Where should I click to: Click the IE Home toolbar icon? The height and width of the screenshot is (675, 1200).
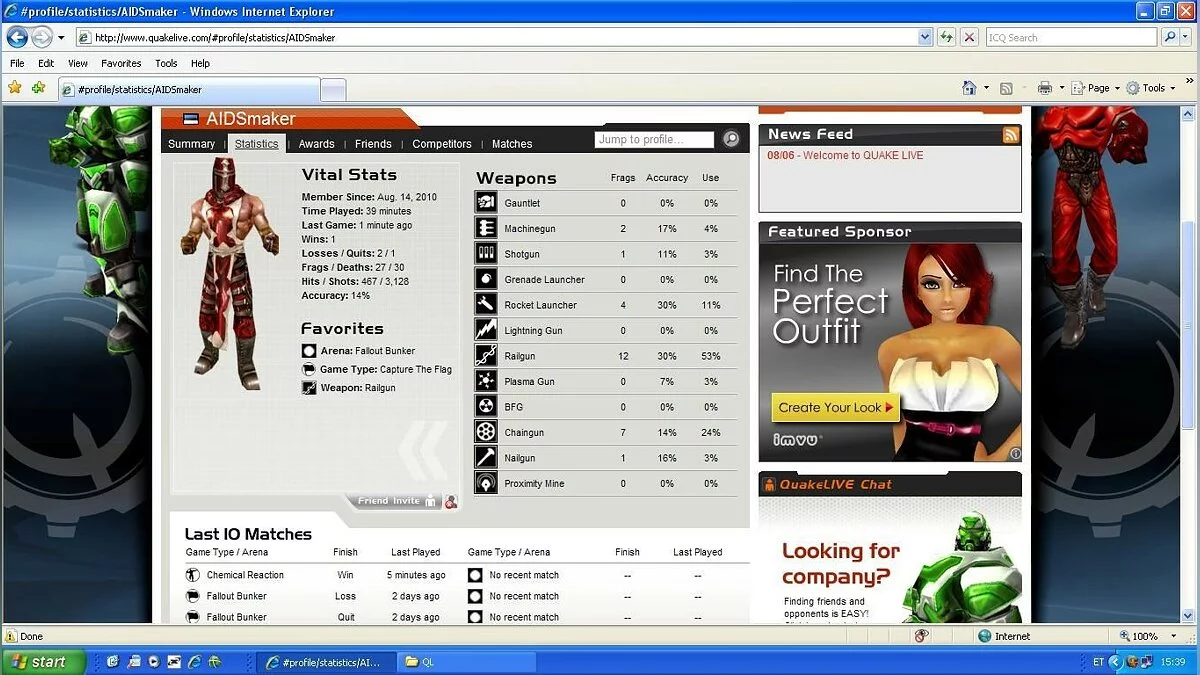pyautogui.click(x=968, y=88)
